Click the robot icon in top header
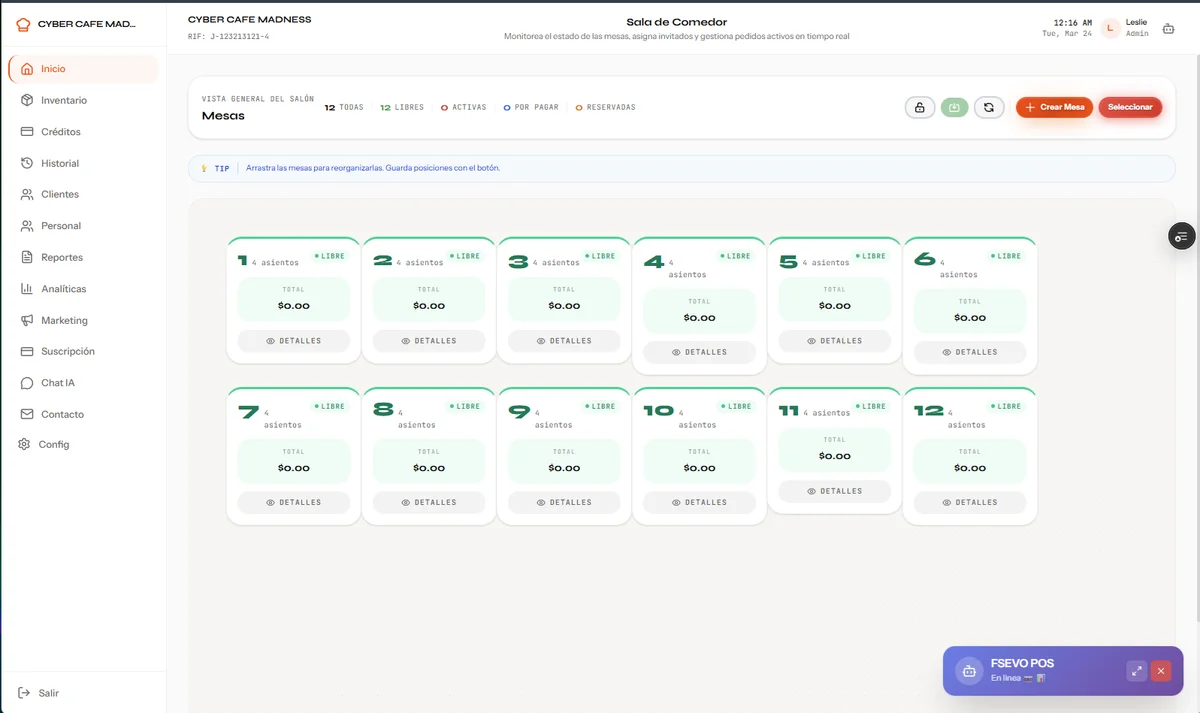 coord(1168,29)
